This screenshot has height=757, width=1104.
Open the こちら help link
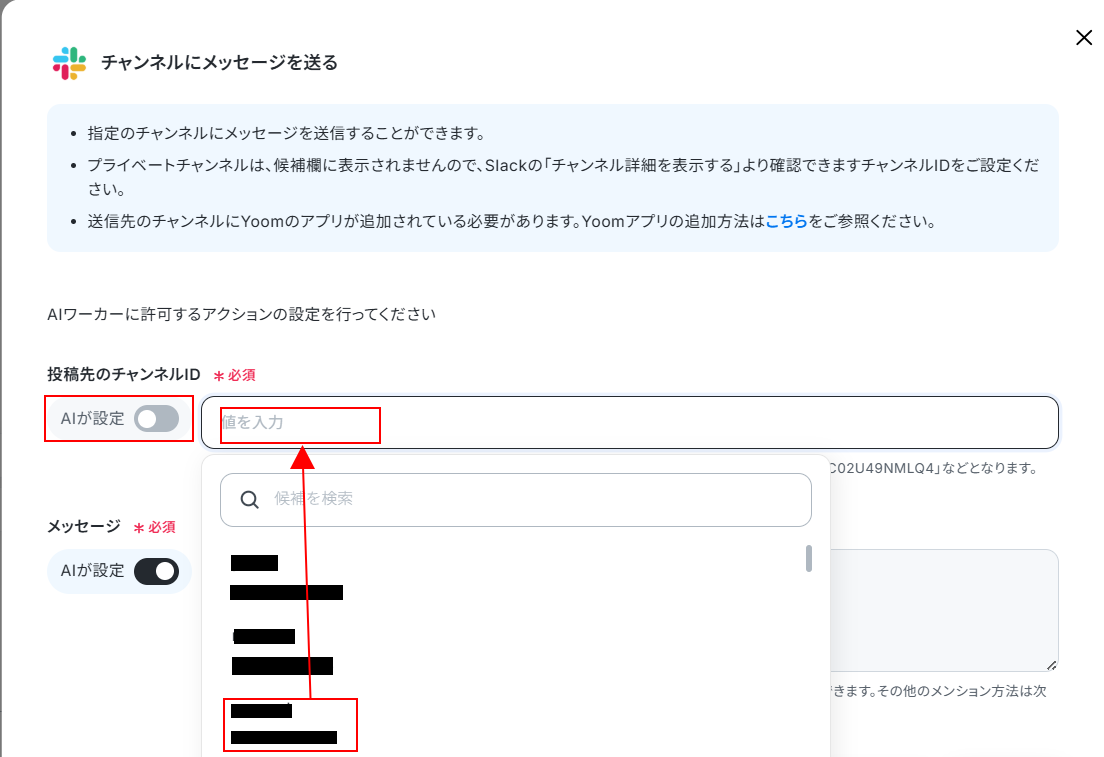[x=786, y=221]
